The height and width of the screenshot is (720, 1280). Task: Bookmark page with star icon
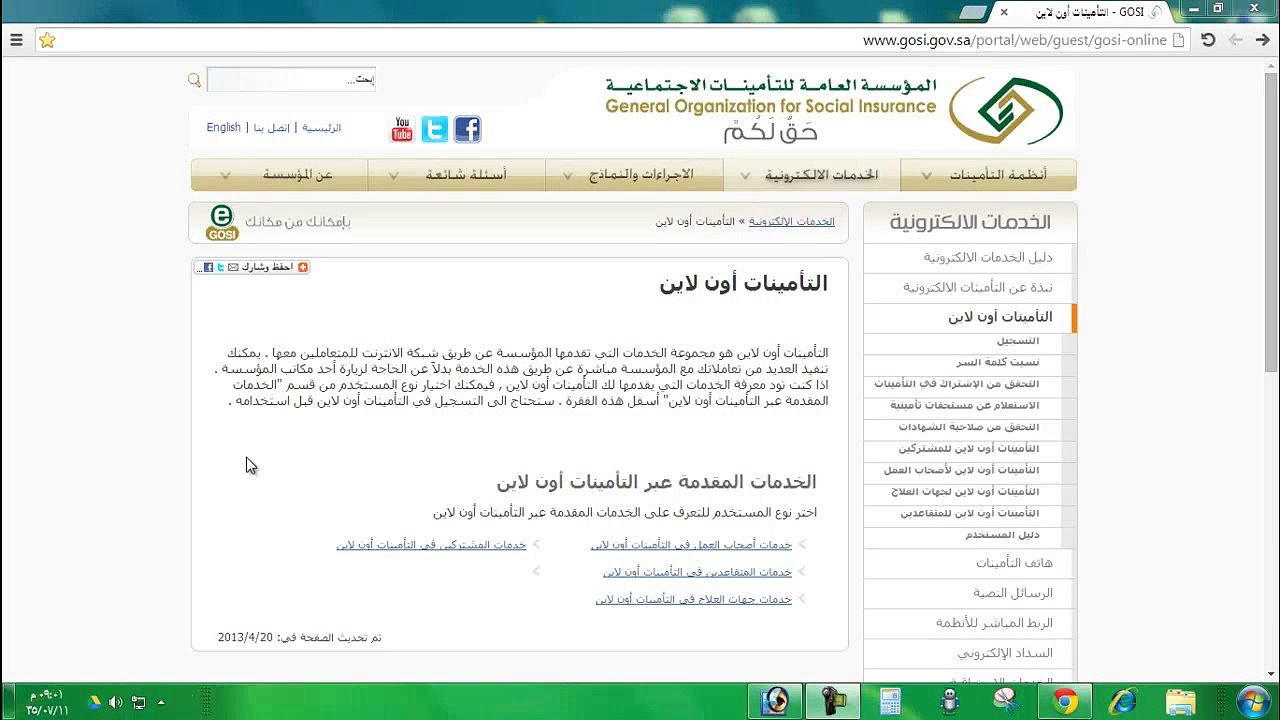pos(47,40)
